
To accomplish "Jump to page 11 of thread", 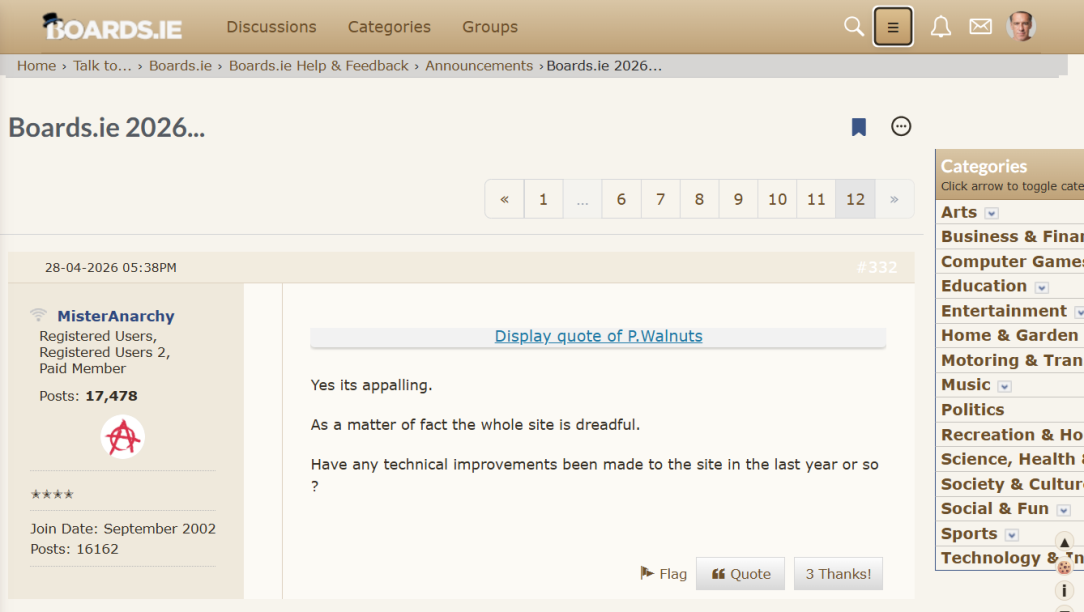I will 816,199.
